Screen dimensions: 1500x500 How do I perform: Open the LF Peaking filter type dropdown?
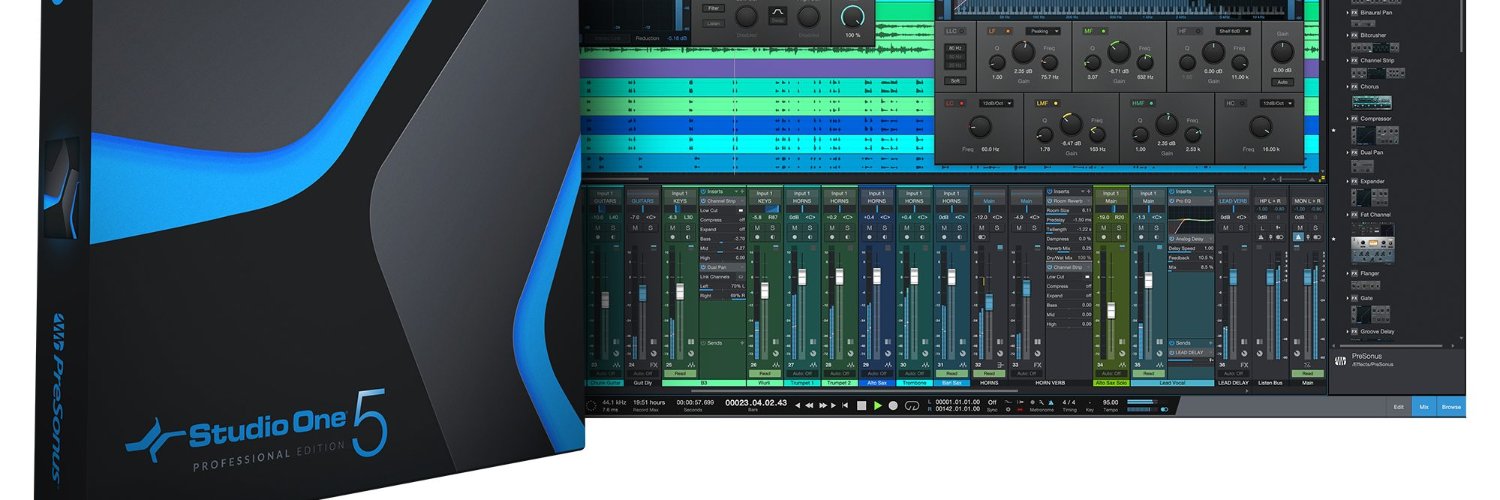1044,31
